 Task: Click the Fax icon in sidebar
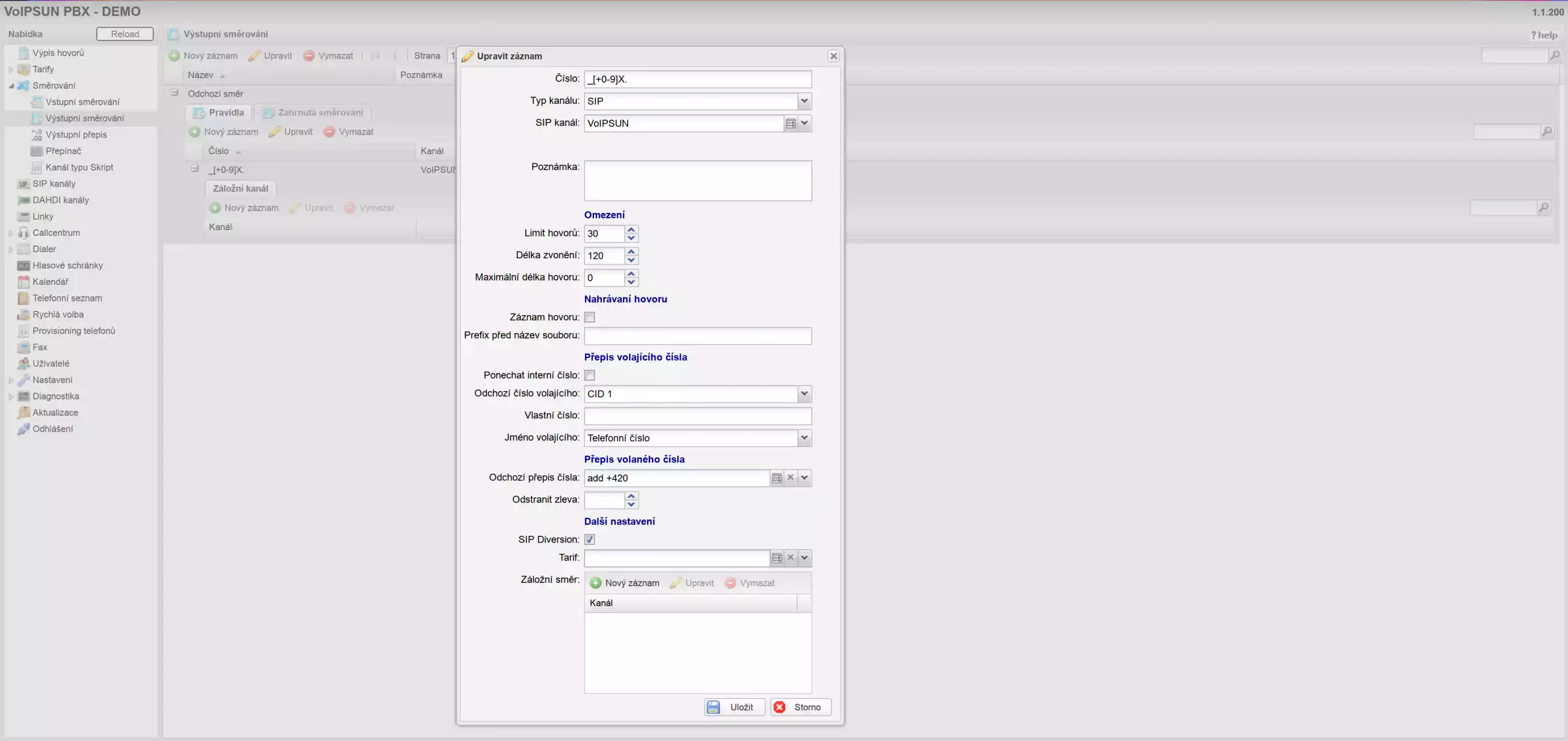[23, 347]
